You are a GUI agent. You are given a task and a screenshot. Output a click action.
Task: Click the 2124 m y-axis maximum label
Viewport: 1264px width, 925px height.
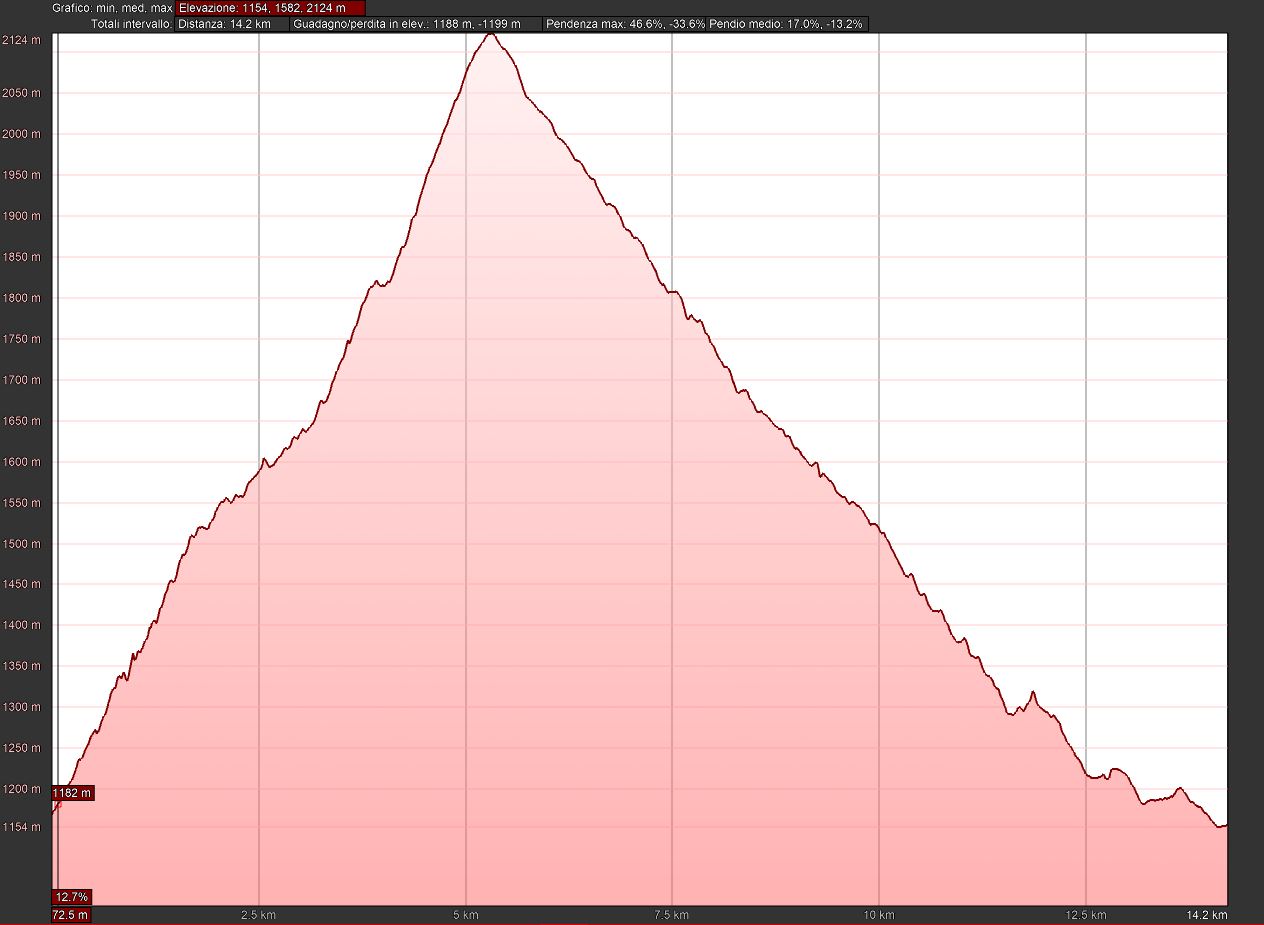point(22,40)
